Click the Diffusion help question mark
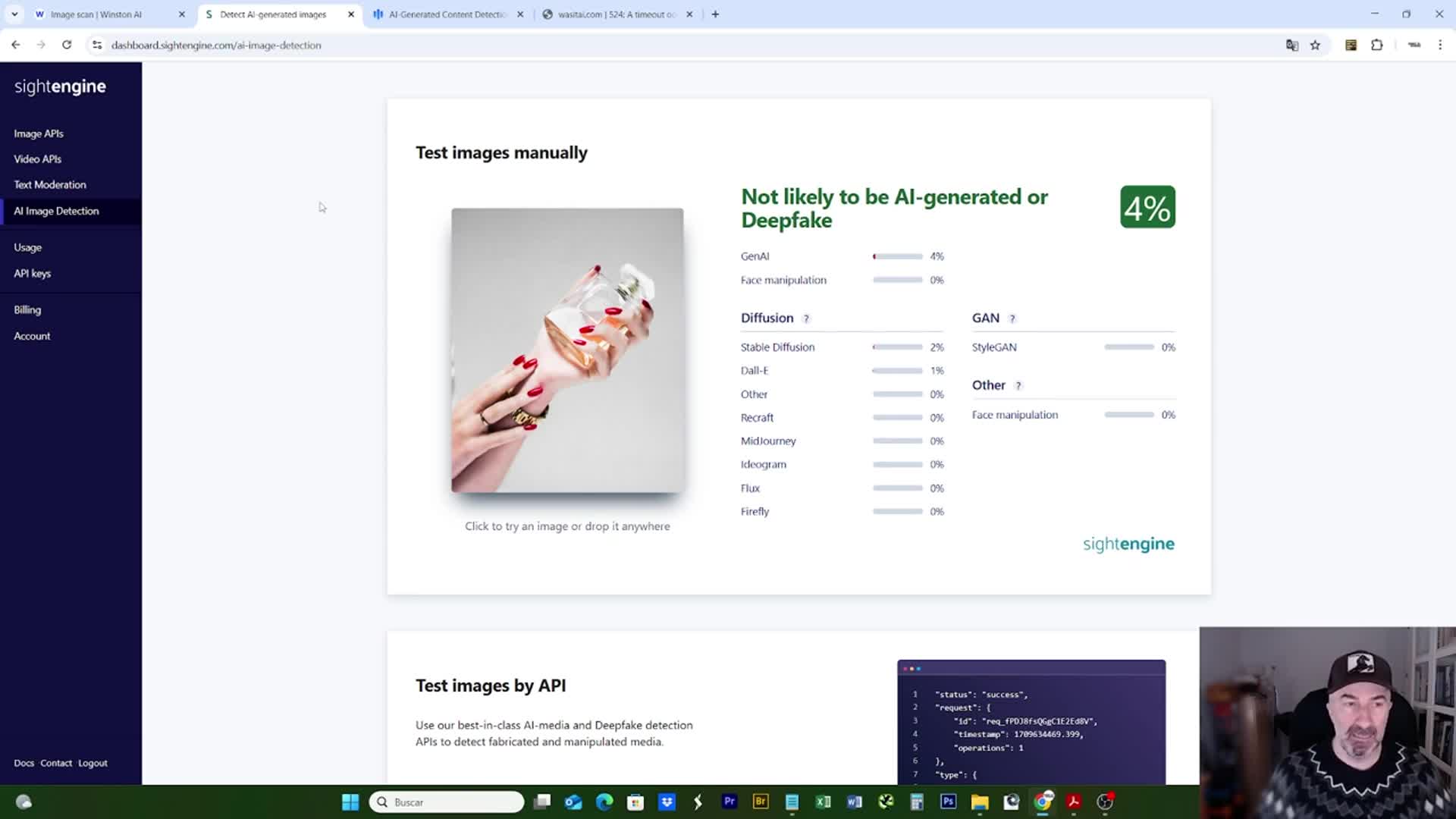 pos(806,318)
